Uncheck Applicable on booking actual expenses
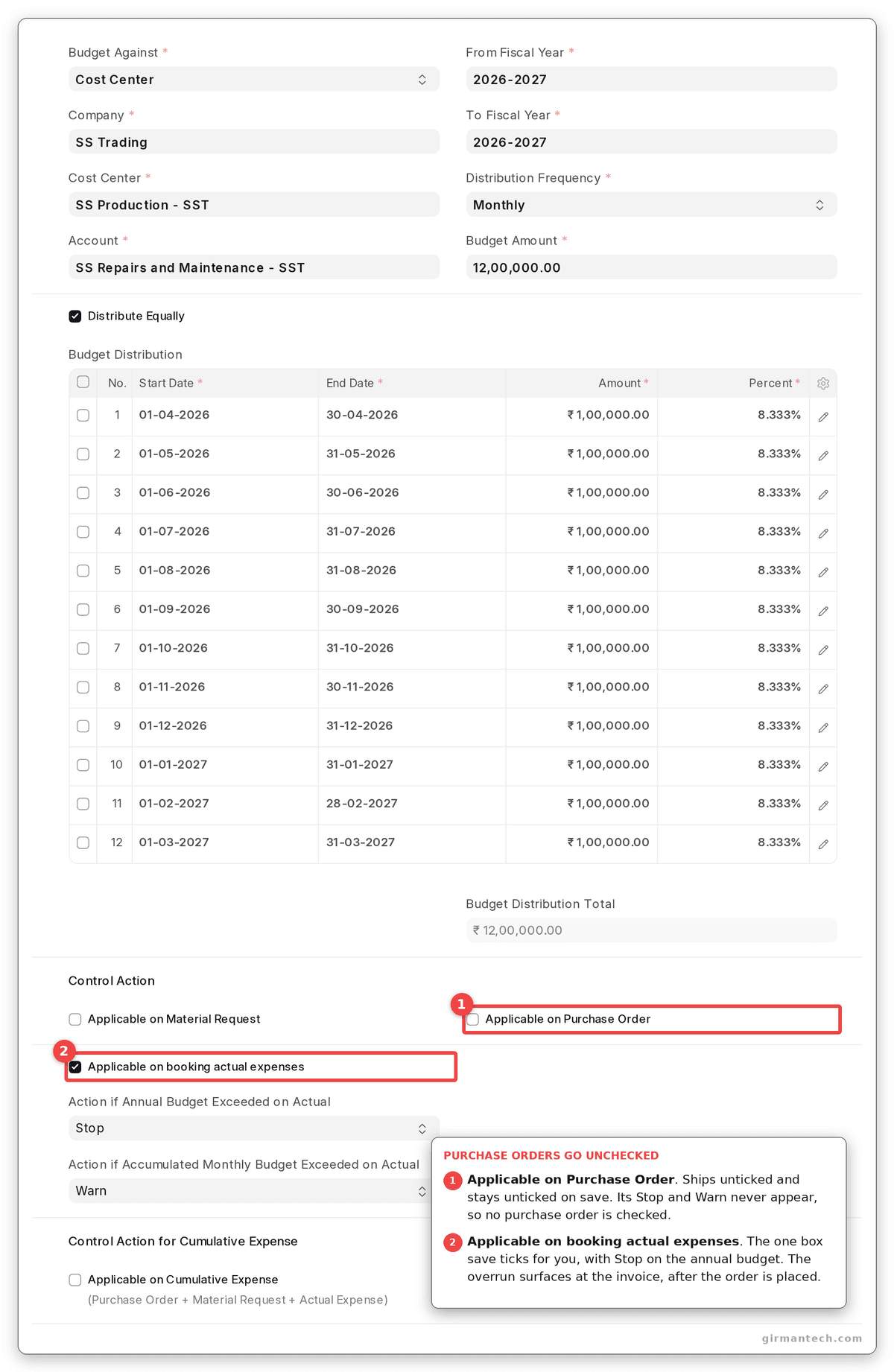Screen dimensions: 894x1372 pyautogui.click(x=75, y=1067)
